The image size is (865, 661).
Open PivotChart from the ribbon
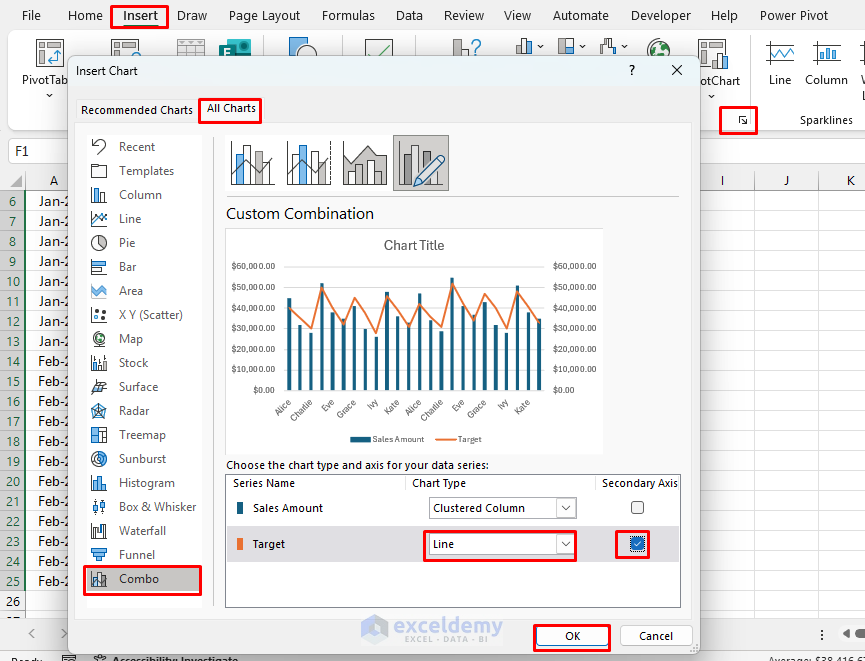click(713, 60)
